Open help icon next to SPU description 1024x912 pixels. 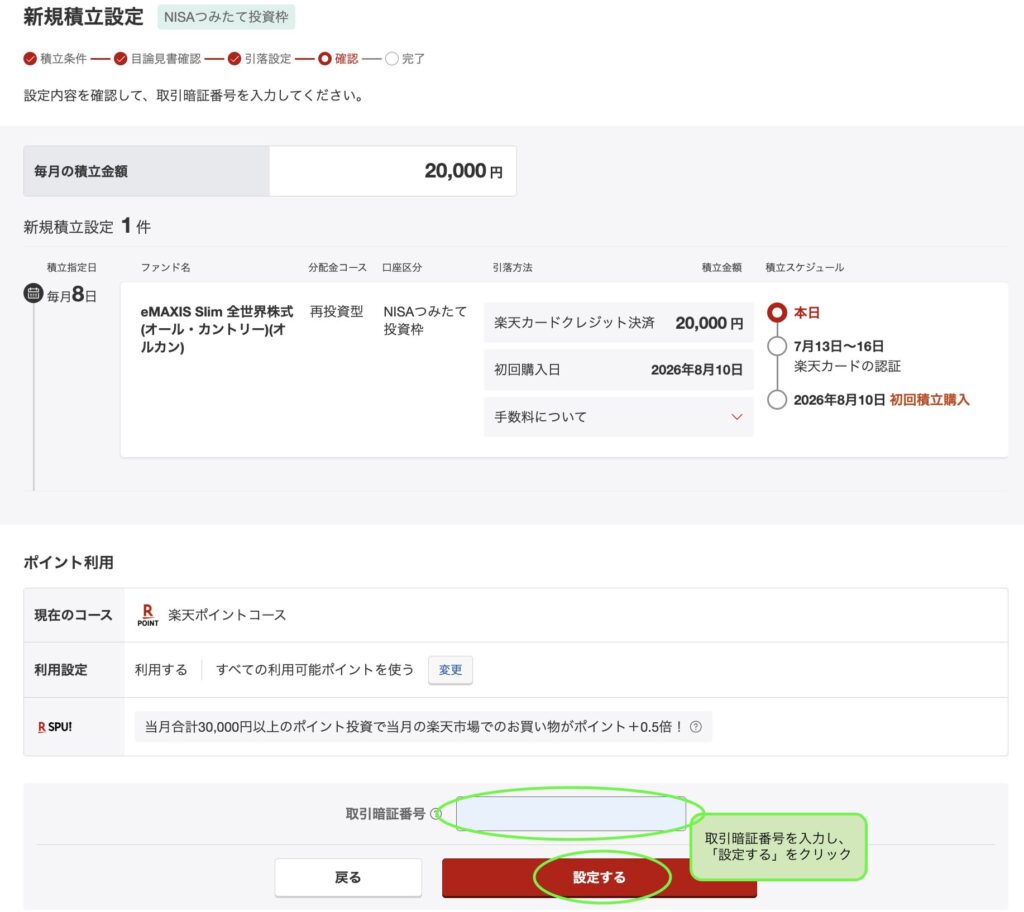(x=696, y=726)
